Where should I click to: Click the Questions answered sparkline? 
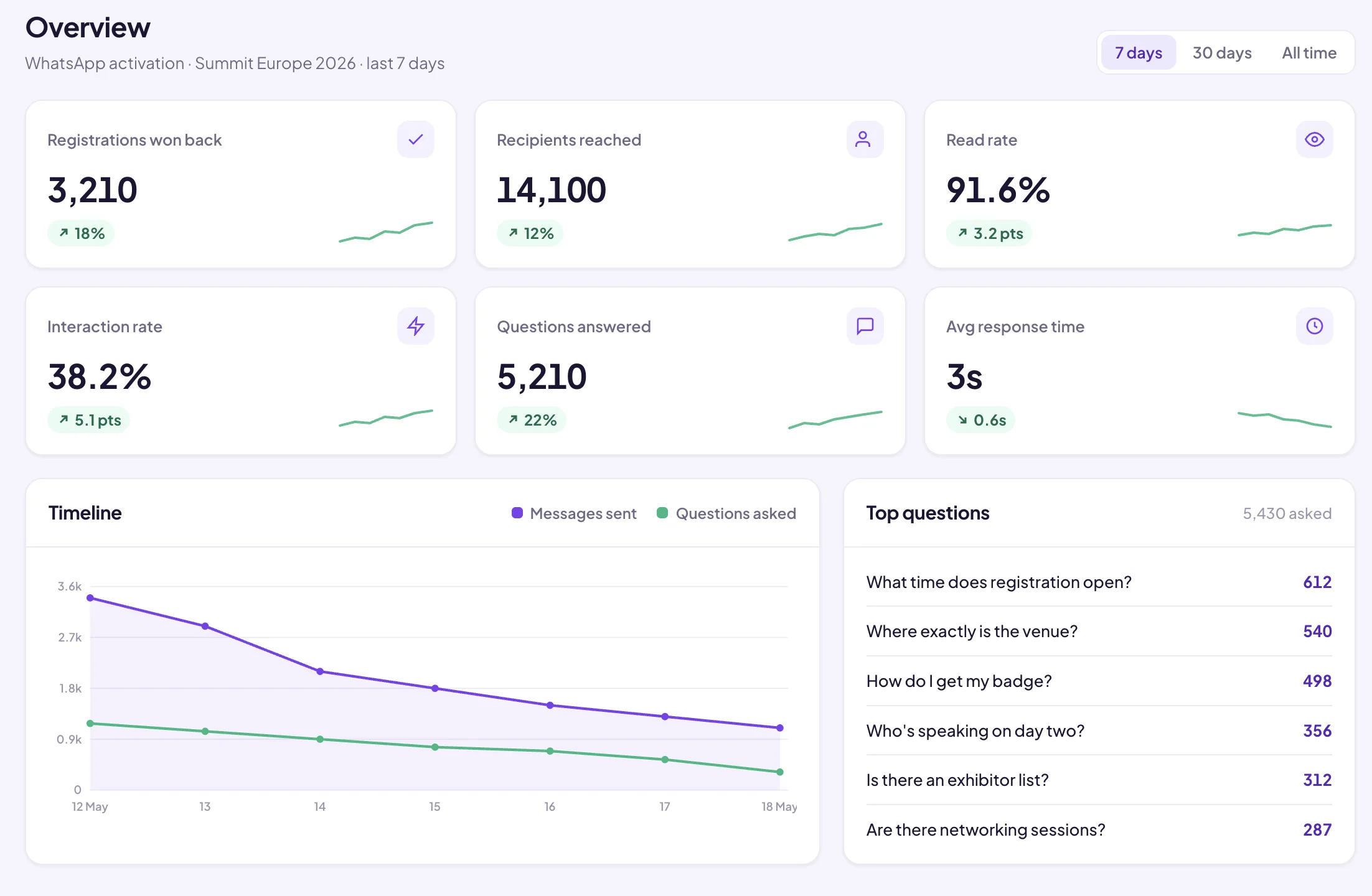pyautogui.click(x=835, y=420)
